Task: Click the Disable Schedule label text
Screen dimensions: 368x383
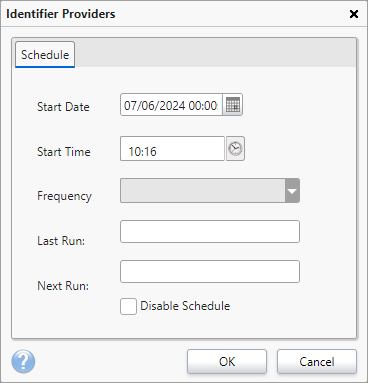Action: (x=185, y=306)
